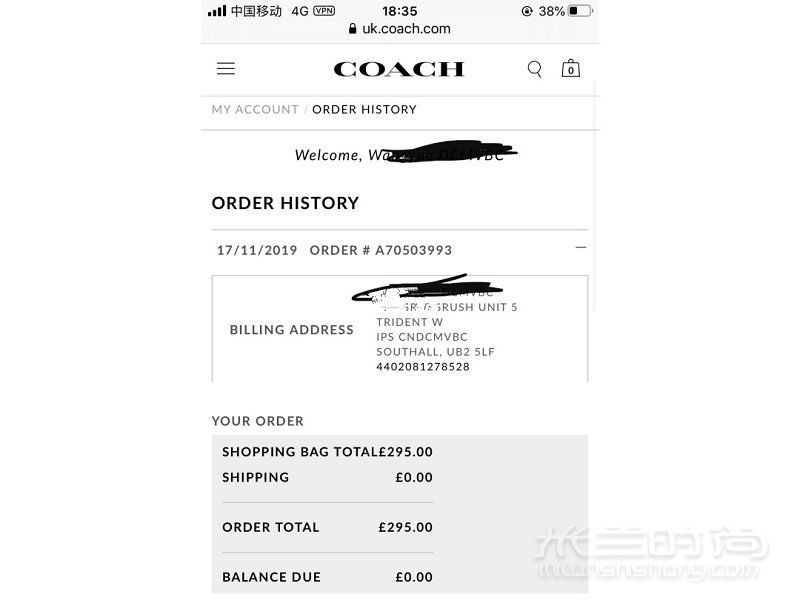Tap the ORDER TOTAL £295.00 row
Screen dimensions: 800x600
click(328, 527)
